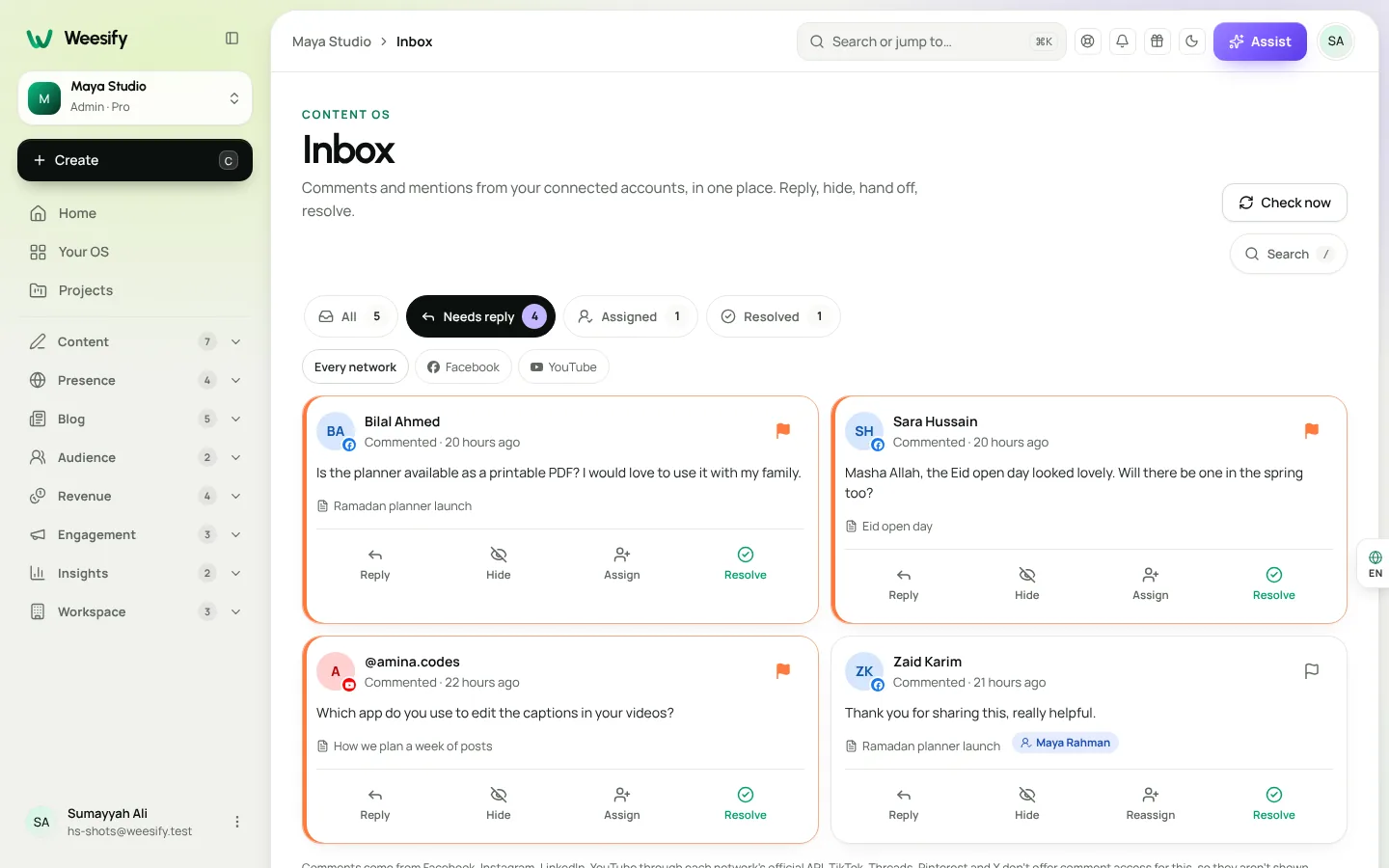Open the Maya Studio workspace switcher
Image resolution: width=1389 pixels, height=868 pixels.
[x=135, y=97]
